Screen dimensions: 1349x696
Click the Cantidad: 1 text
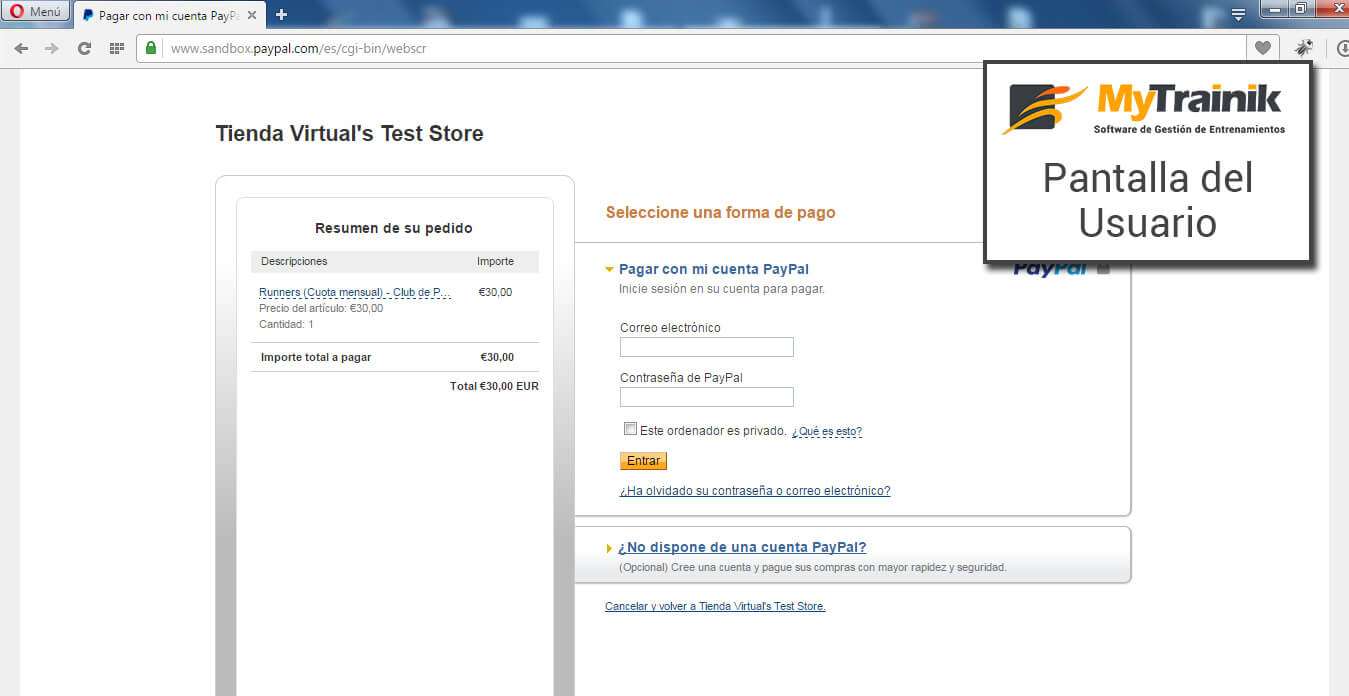tap(286, 324)
